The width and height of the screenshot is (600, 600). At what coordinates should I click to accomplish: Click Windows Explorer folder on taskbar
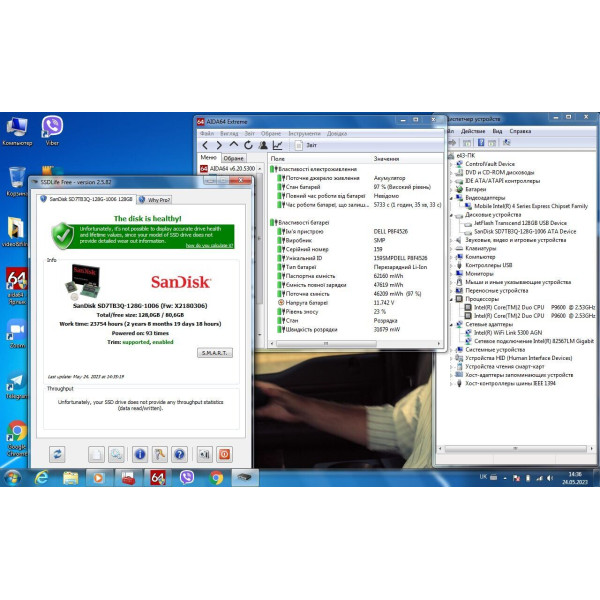click(x=70, y=478)
